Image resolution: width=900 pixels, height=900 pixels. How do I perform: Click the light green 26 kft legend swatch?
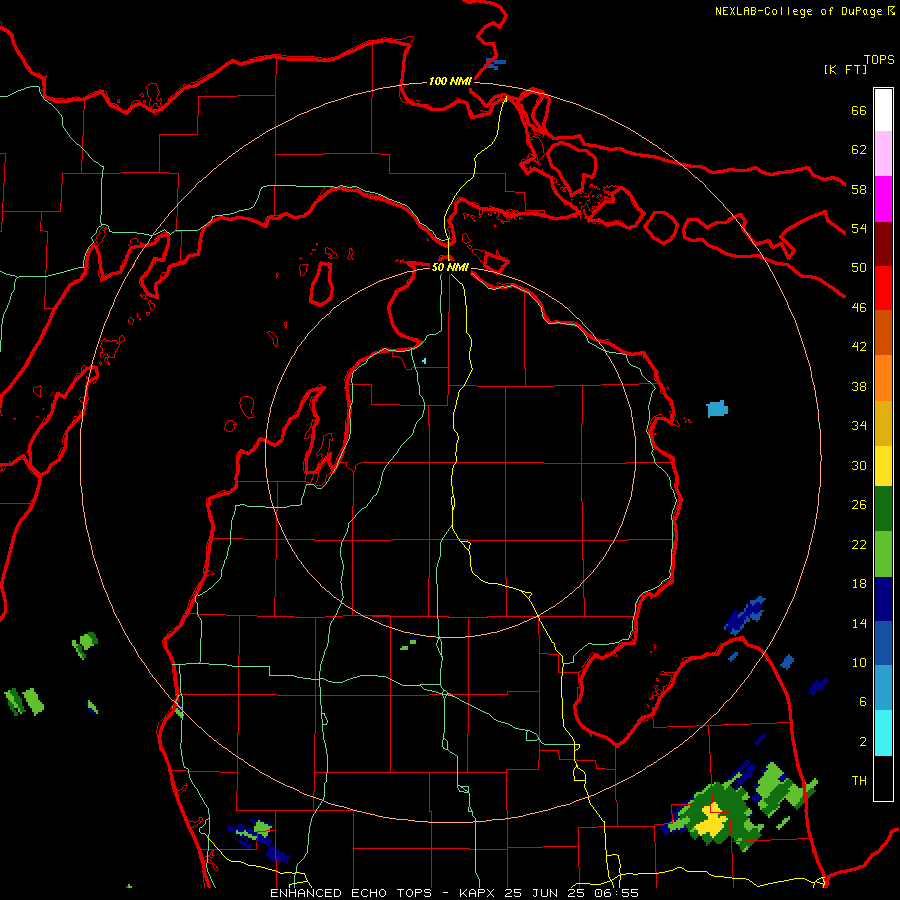(x=883, y=554)
